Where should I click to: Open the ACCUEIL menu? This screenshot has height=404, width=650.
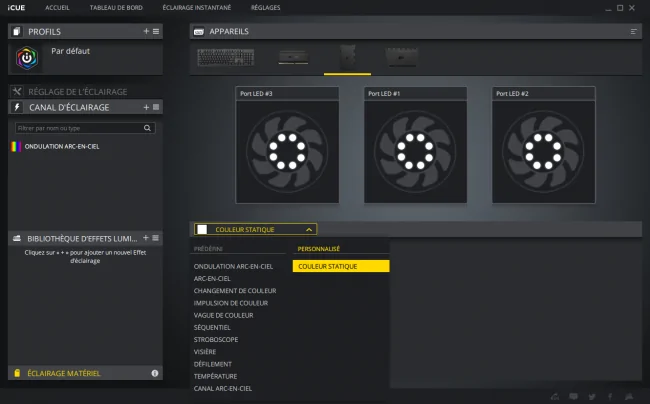pyautogui.click(x=57, y=7)
